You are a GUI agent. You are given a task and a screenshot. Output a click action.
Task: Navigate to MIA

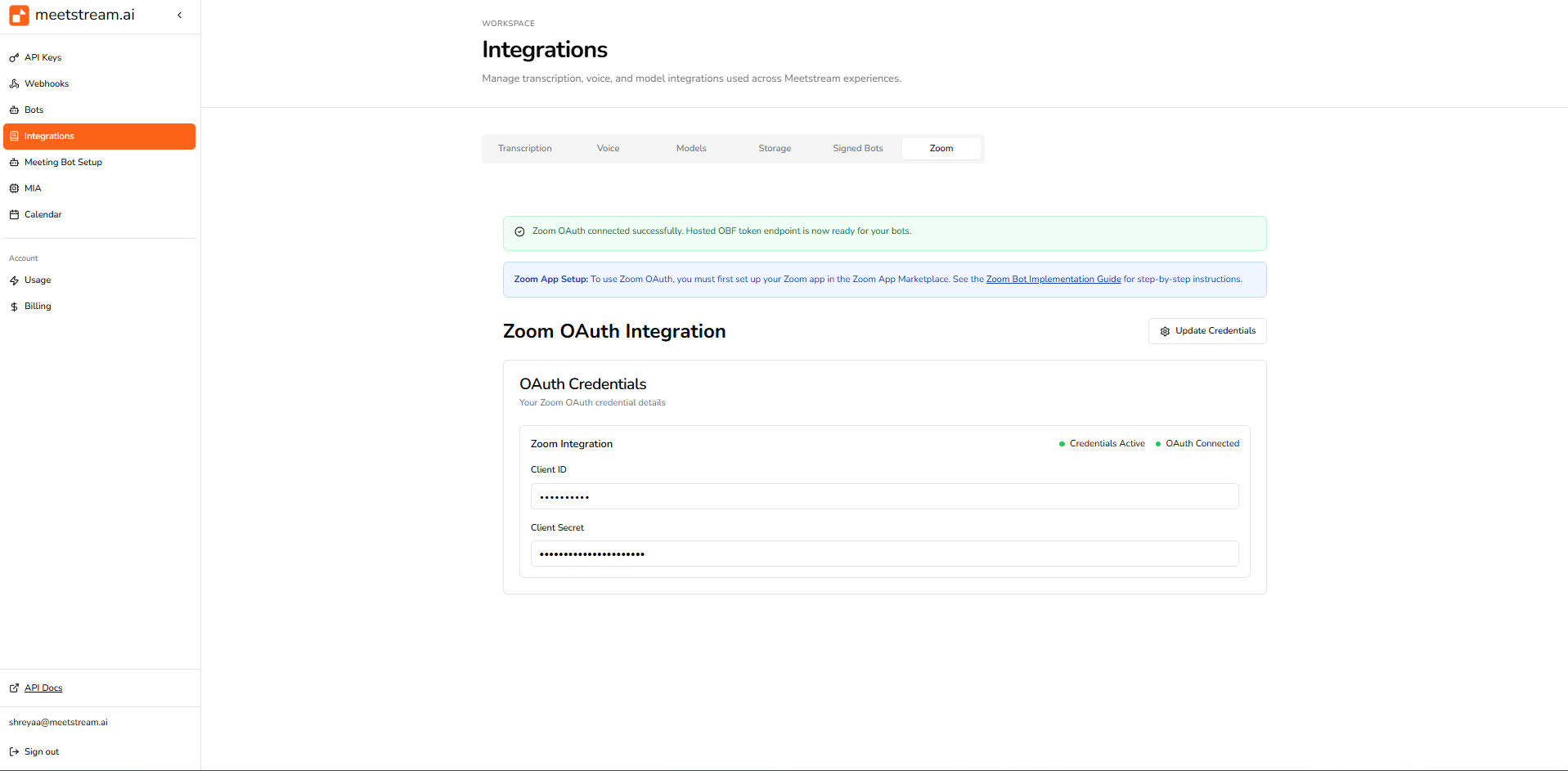(x=100, y=189)
